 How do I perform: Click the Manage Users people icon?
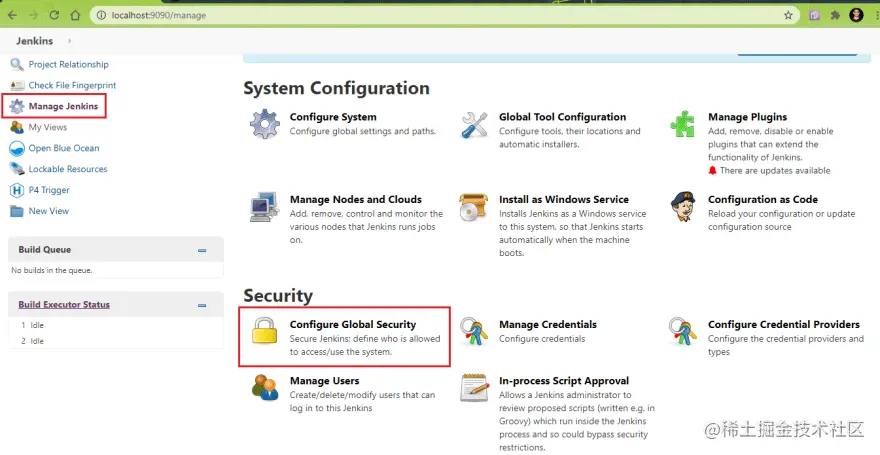pyautogui.click(x=265, y=387)
